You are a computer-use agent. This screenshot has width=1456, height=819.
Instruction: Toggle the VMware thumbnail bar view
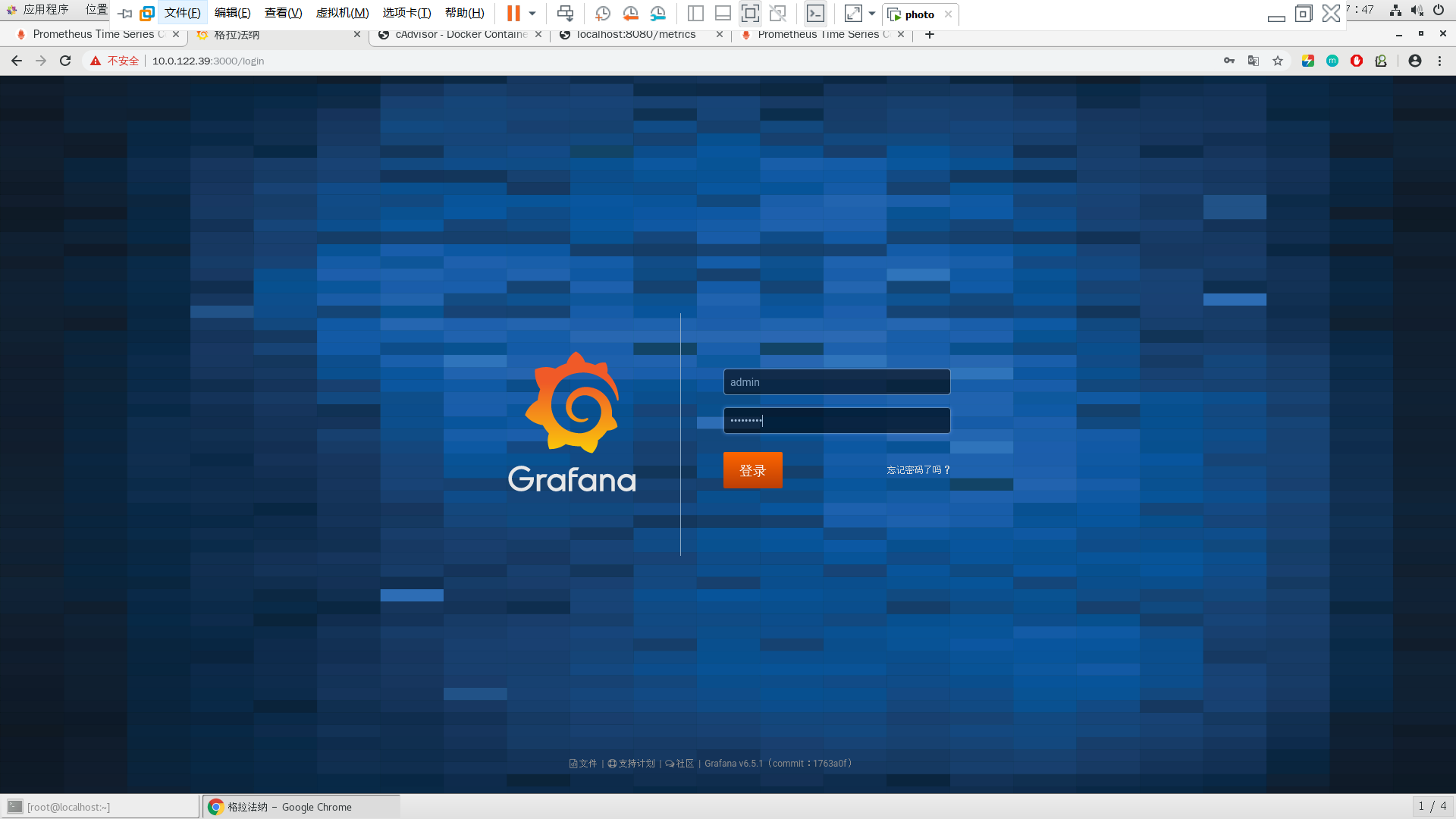coord(723,14)
